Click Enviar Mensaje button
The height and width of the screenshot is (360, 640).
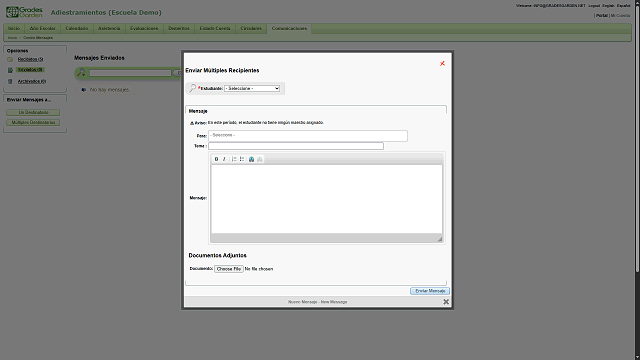click(x=430, y=291)
